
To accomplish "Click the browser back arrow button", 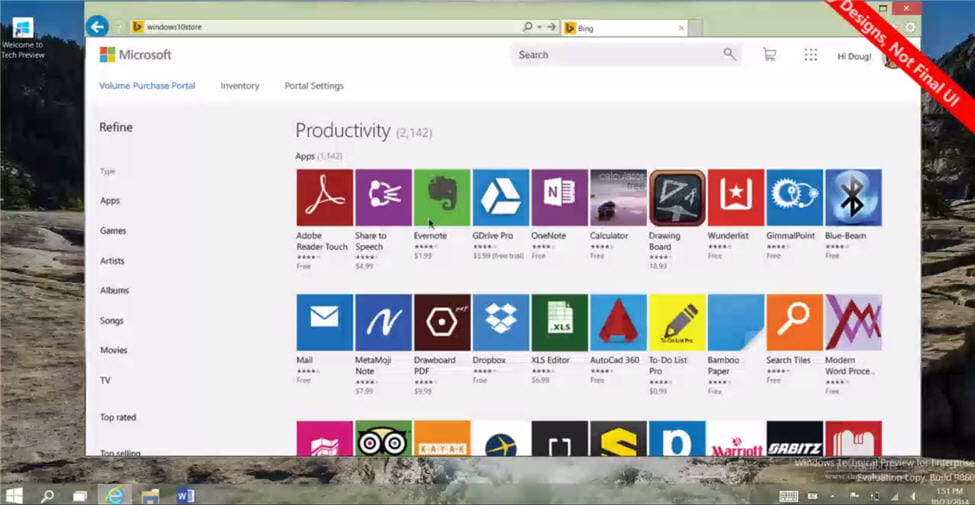I will click(97, 26).
